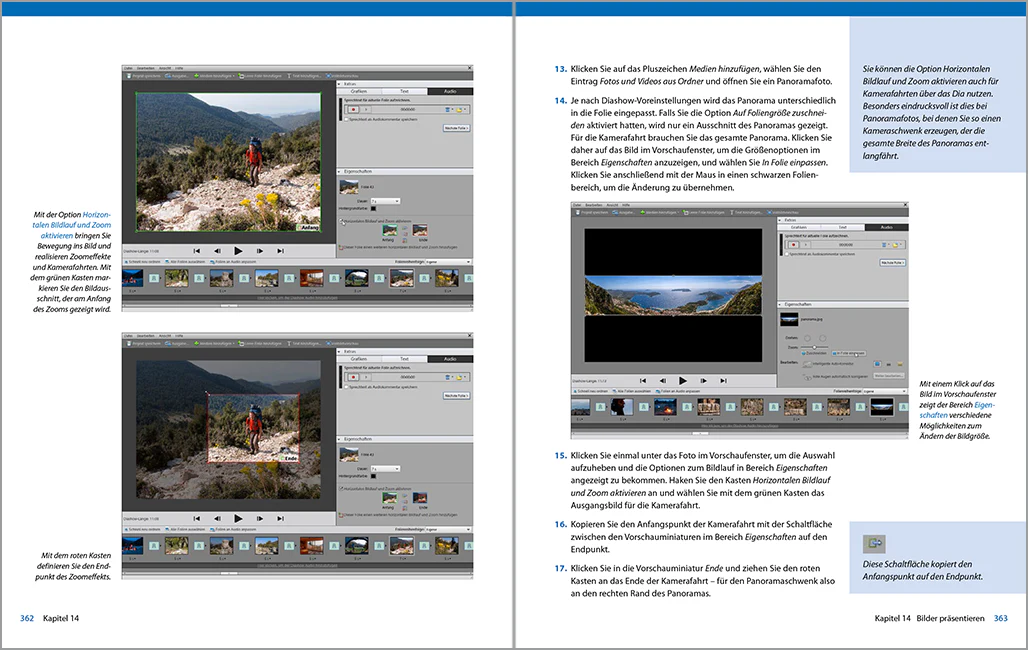
Task: Step to previous slide in bottom-left screenshot
Action: [x=218, y=519]
